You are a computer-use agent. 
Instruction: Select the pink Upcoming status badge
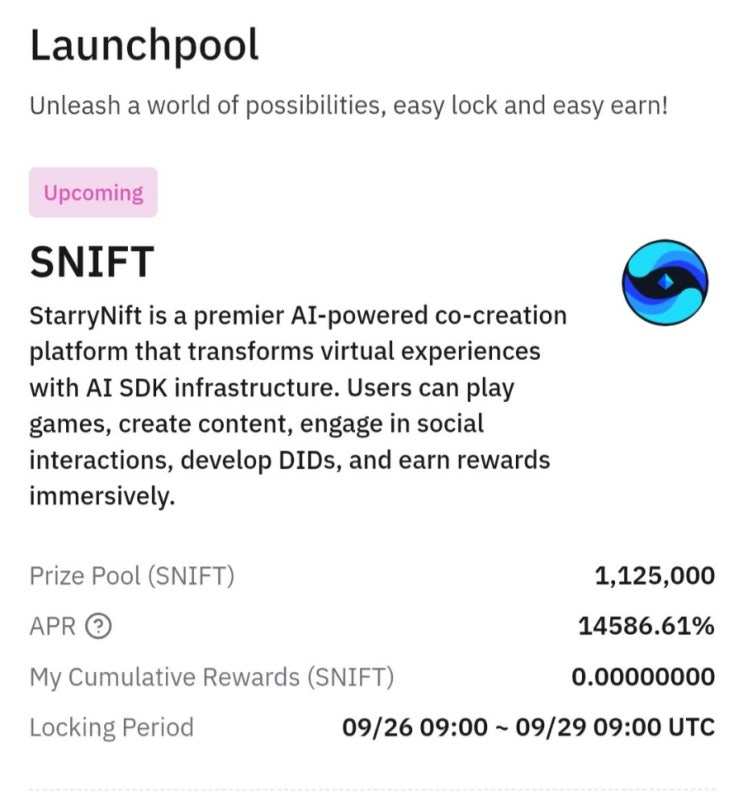93,193
